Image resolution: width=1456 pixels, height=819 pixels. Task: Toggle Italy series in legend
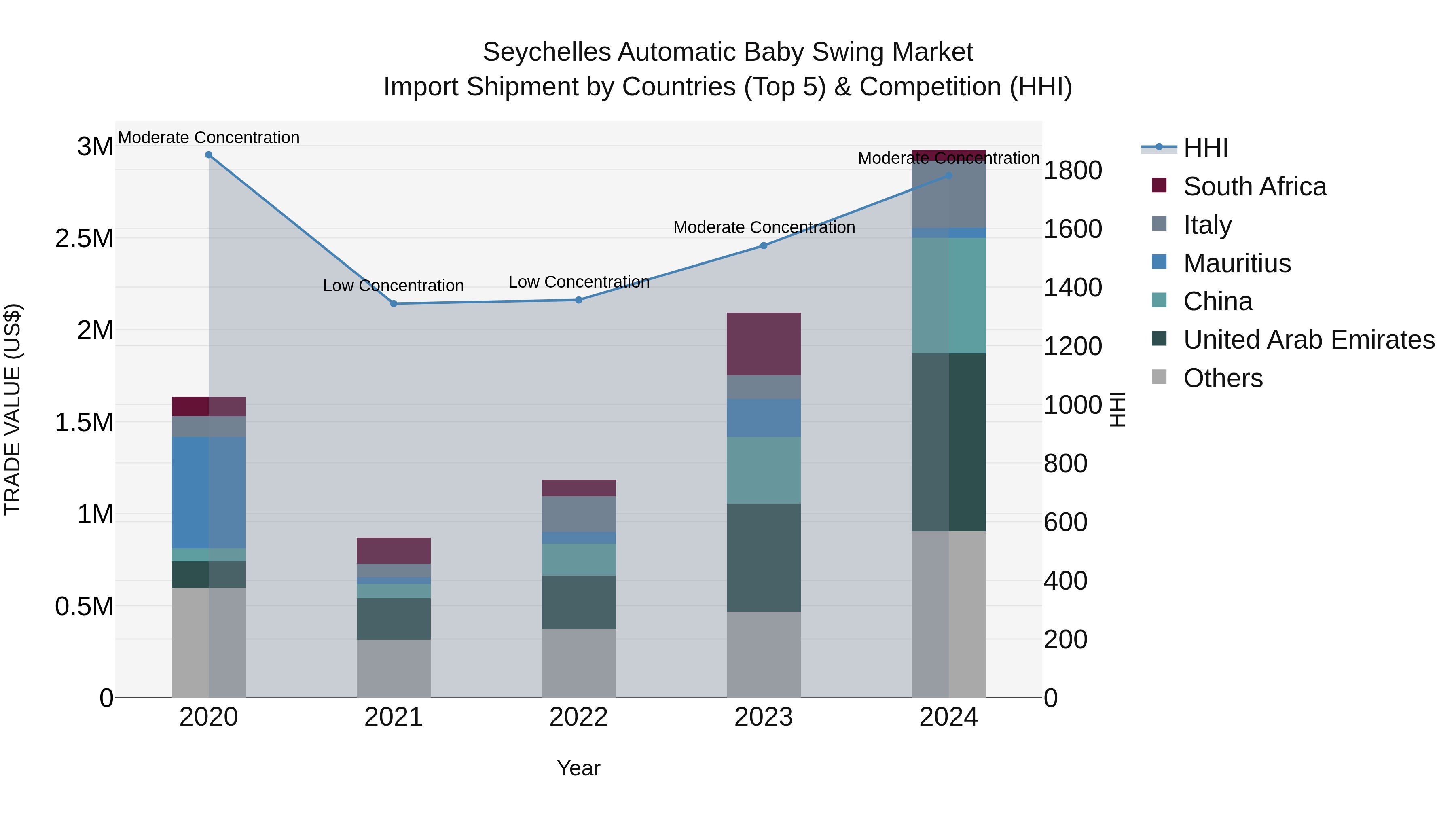(x=1191, y=225)
